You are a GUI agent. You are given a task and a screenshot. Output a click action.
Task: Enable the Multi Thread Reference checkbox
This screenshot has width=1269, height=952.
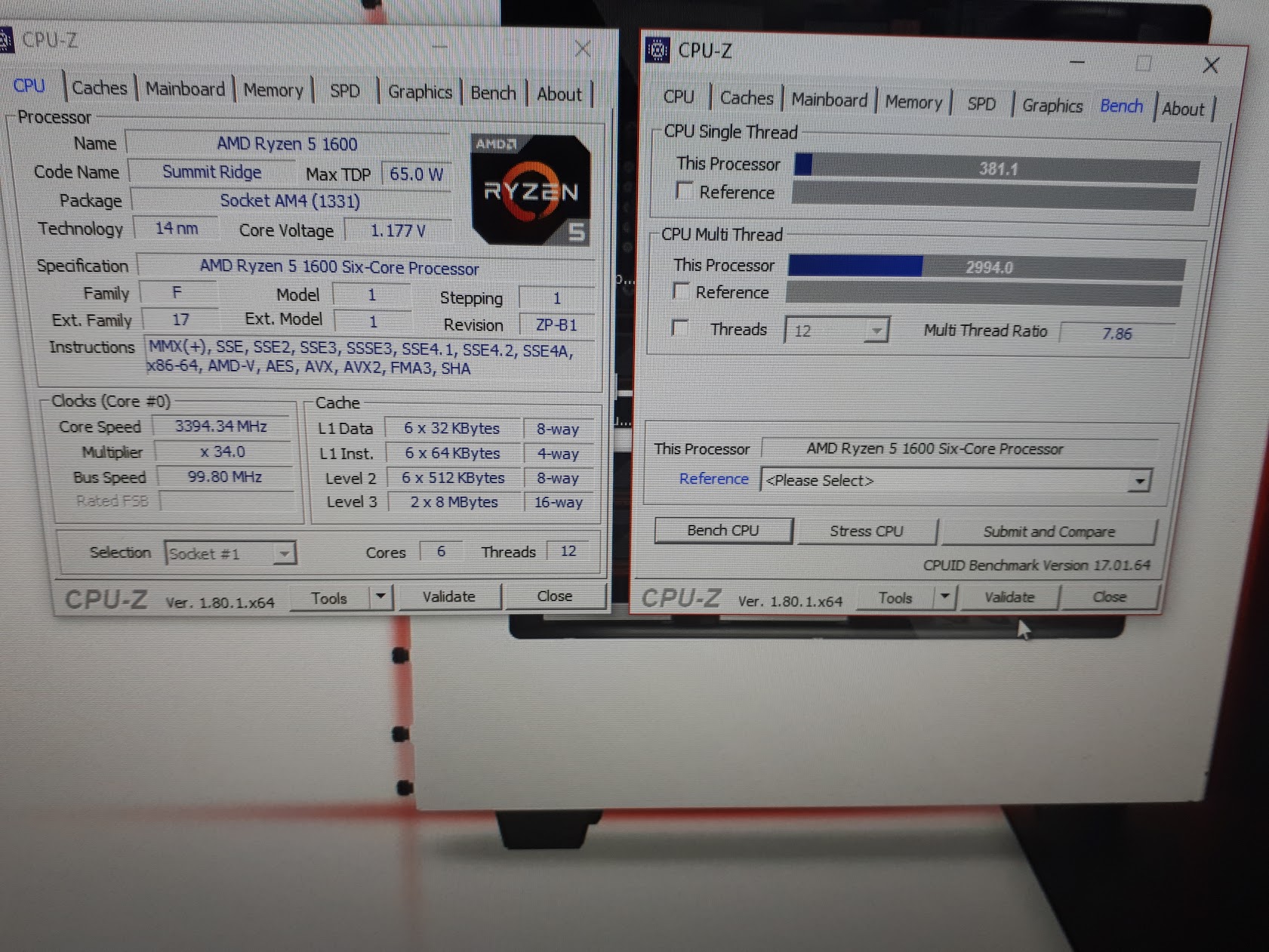pos(681,291)
